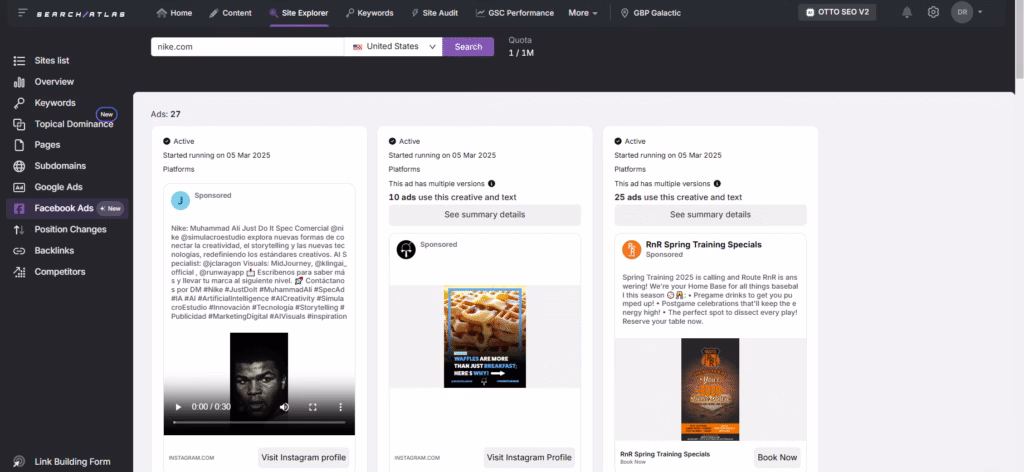Click the Topical Dominance sidebar icon
The height and width of the screenshot is (472, 1024).
point(18,124)
